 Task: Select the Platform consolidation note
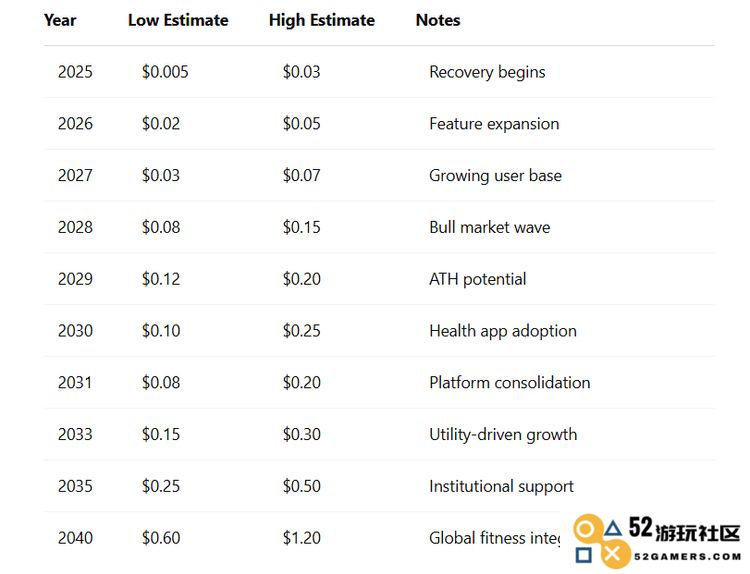coord(509,383)
